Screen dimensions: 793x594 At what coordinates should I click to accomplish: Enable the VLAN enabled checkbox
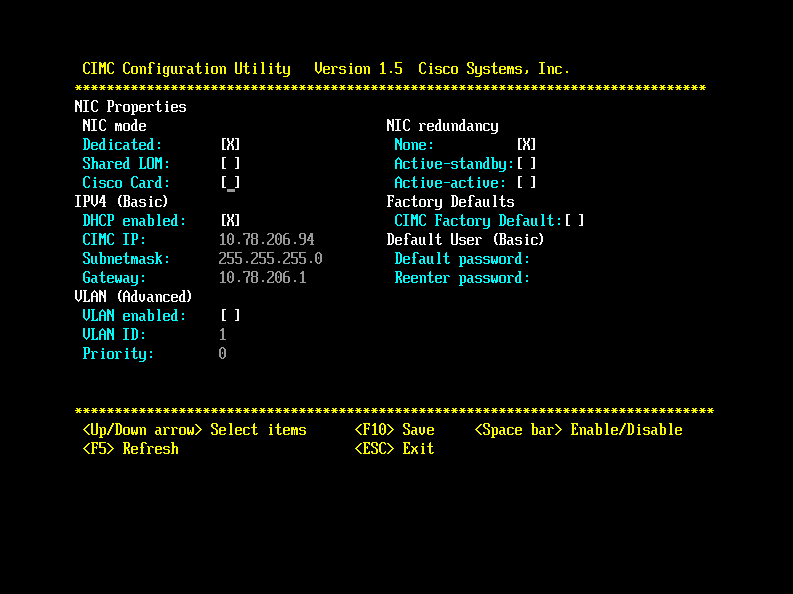pos(230,315)
